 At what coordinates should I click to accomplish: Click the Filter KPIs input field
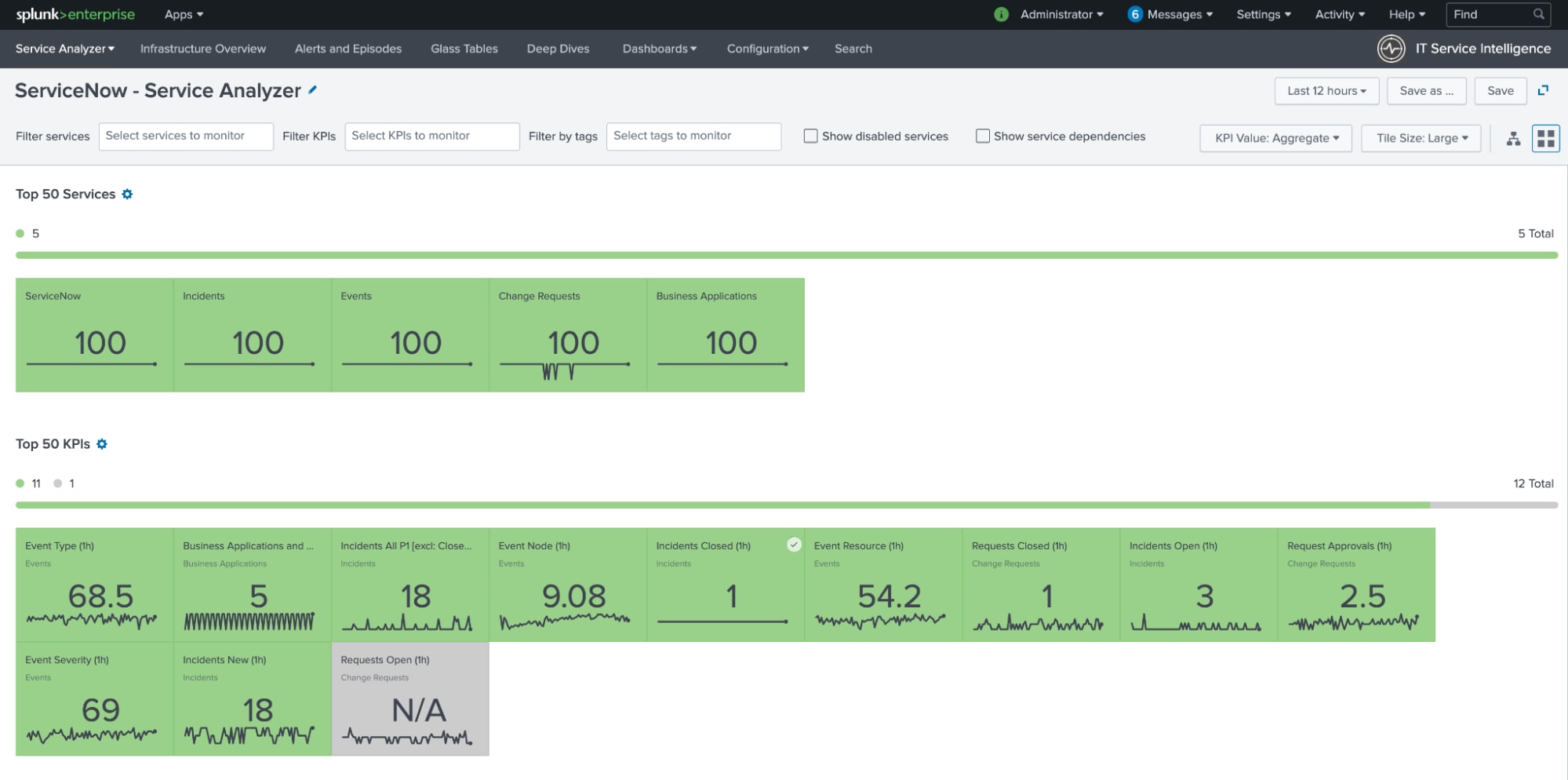point(432,137)
